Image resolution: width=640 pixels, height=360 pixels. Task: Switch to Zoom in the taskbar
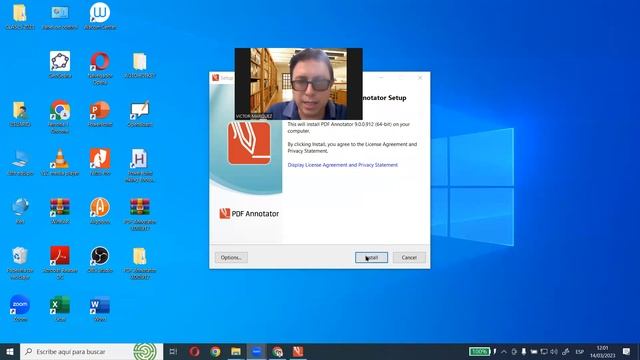coord(256,351)
